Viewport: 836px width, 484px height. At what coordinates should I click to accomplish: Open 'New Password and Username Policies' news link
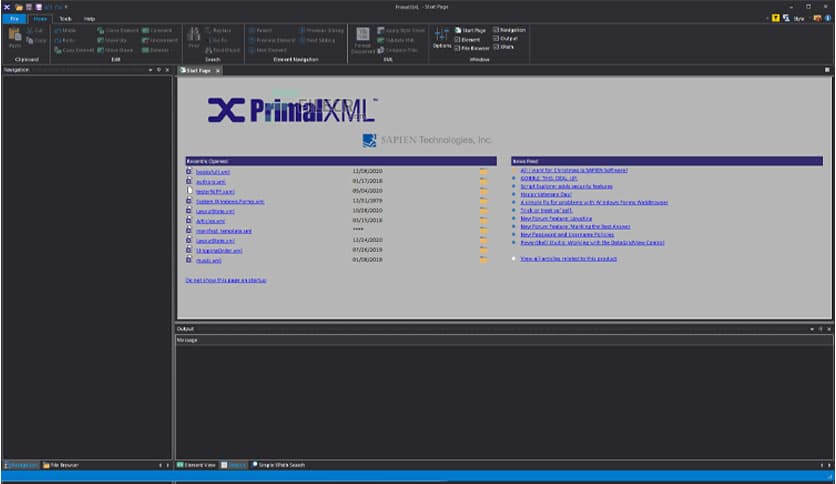click(x=567, y=235)
